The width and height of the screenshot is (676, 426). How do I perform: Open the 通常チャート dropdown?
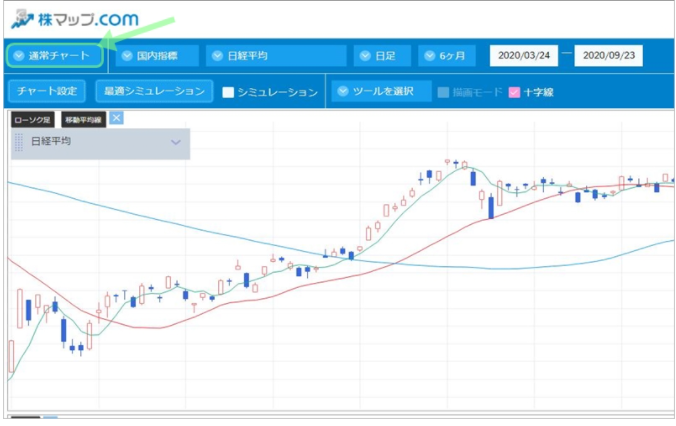[x=55, y=56]
